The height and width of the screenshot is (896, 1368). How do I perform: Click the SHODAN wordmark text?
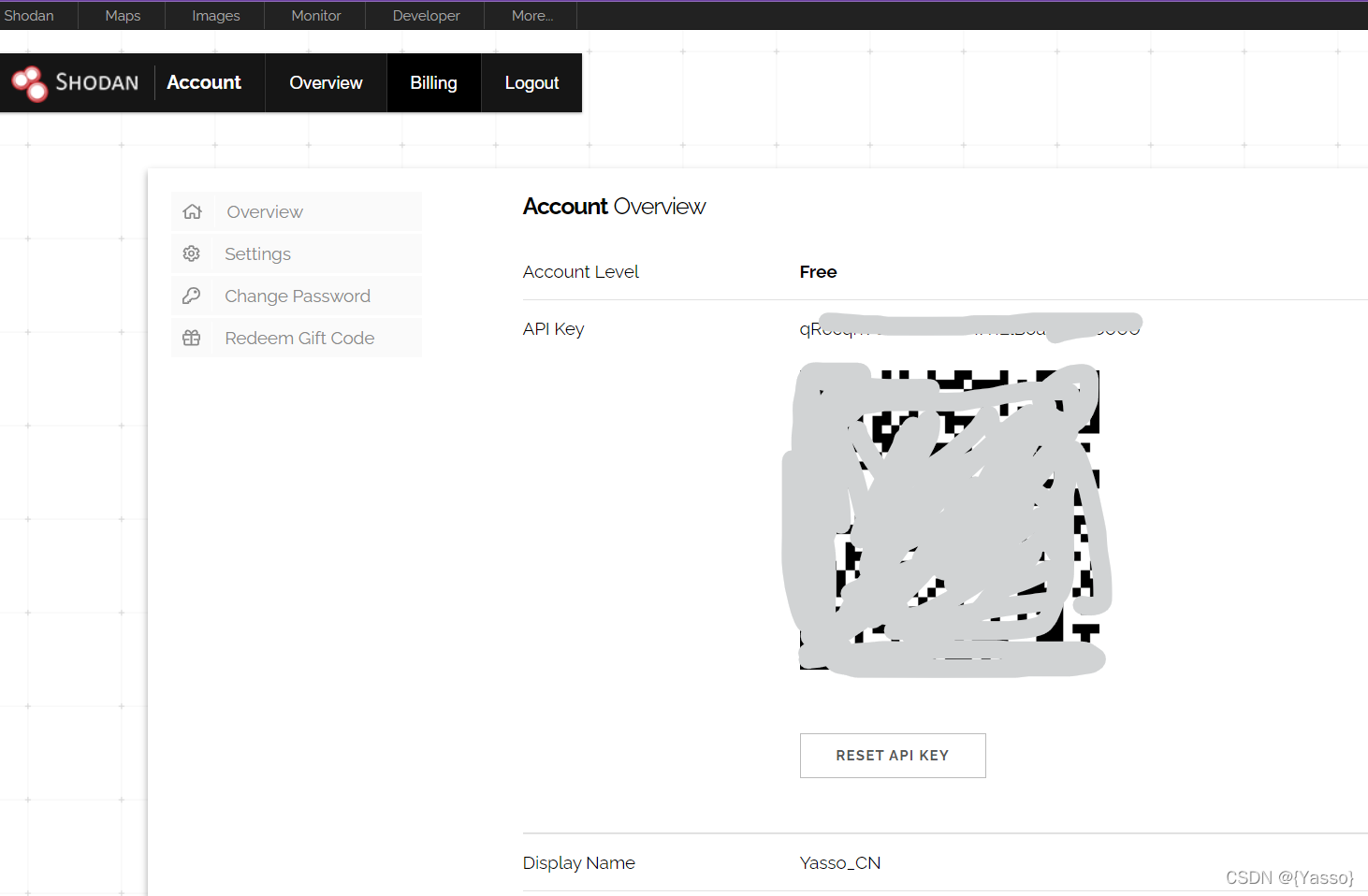(x=97, y=82)
